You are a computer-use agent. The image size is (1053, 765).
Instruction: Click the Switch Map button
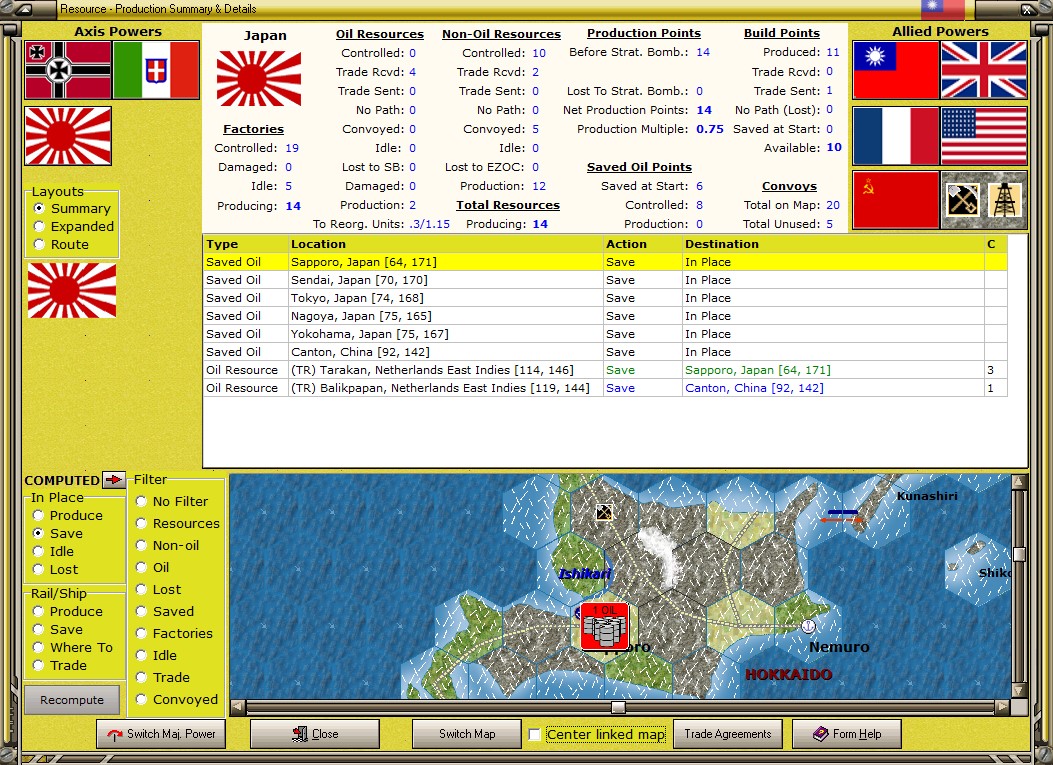(467, 734)
